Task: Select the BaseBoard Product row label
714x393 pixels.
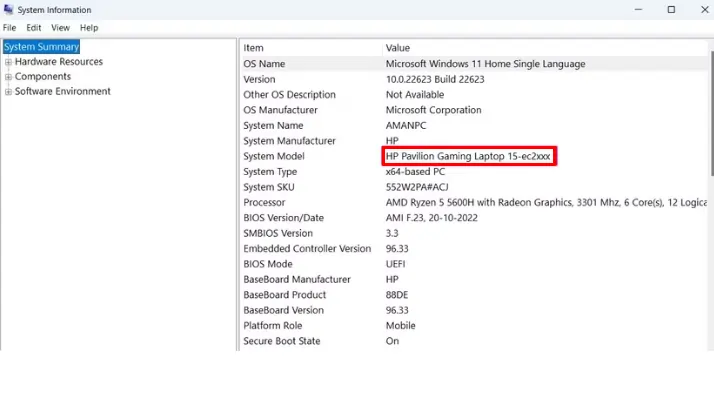Action: pos(285,295)
